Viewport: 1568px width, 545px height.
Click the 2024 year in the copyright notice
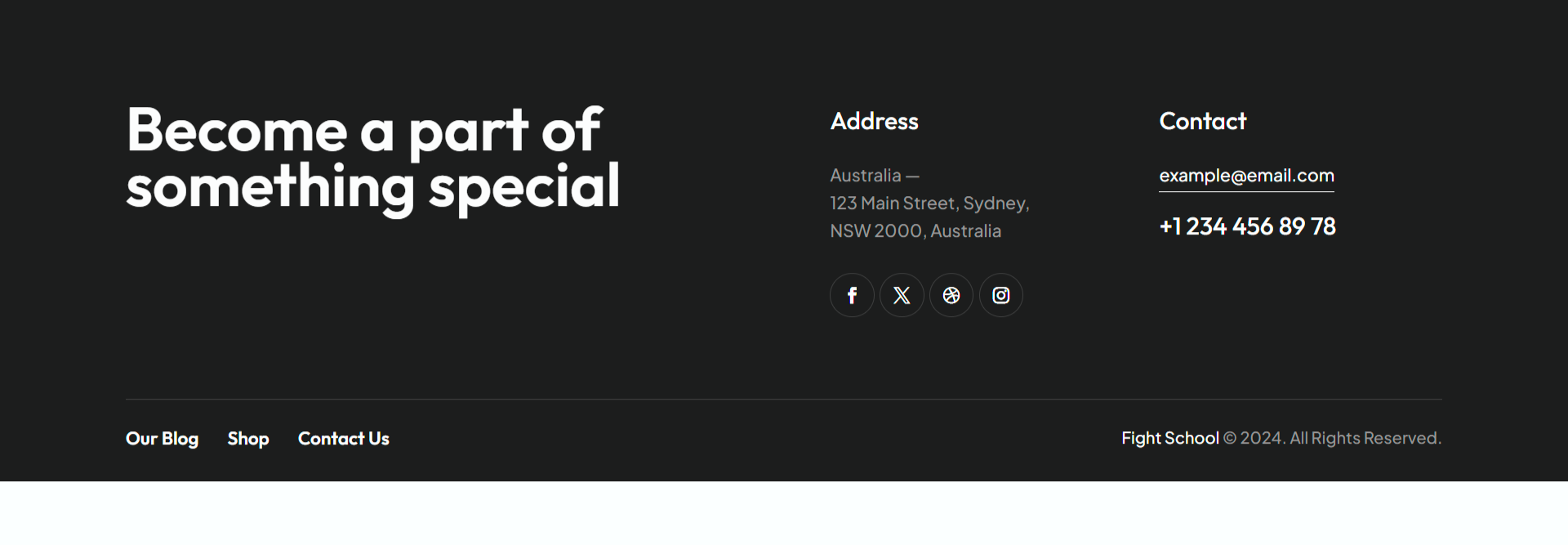click(1261, 438)
